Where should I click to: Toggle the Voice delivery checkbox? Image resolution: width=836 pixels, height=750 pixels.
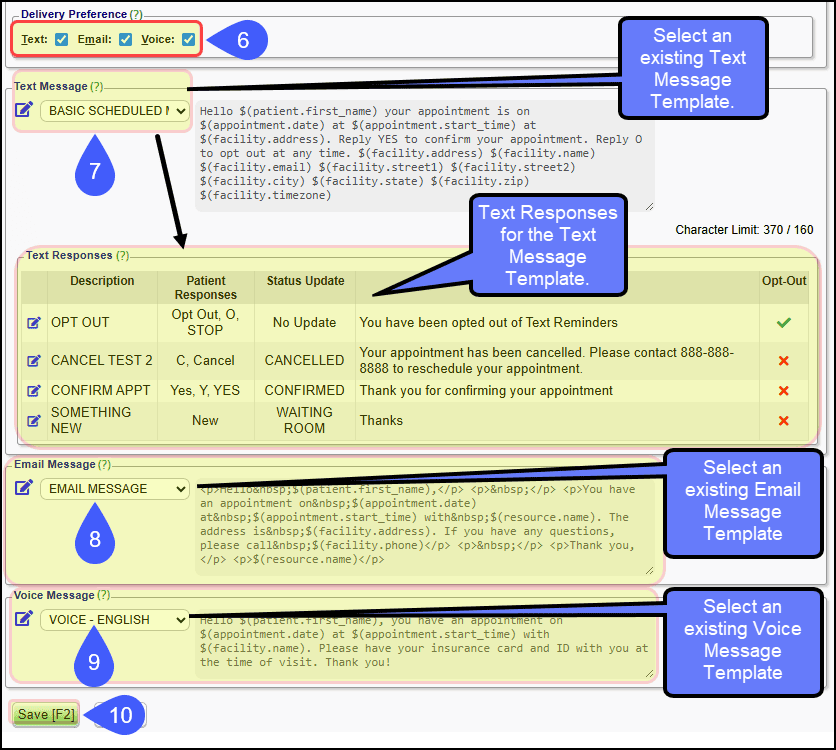[x=188, y=39]
